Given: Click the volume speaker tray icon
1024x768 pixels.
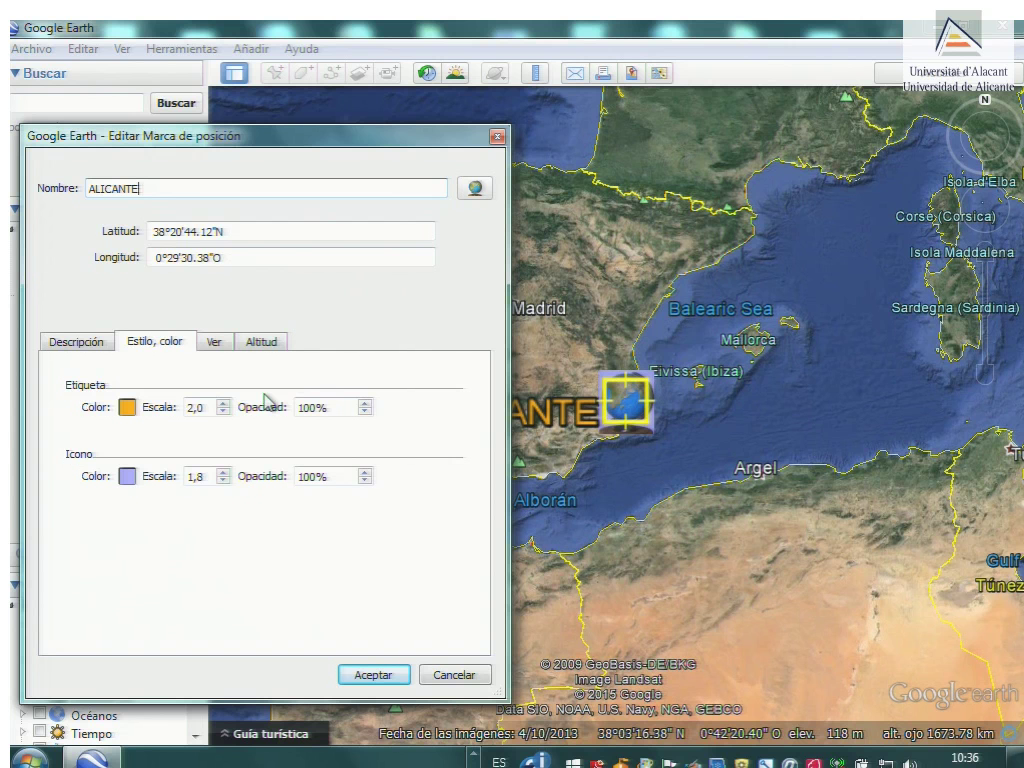Looking at the screenshot, I should pos(909,763).
